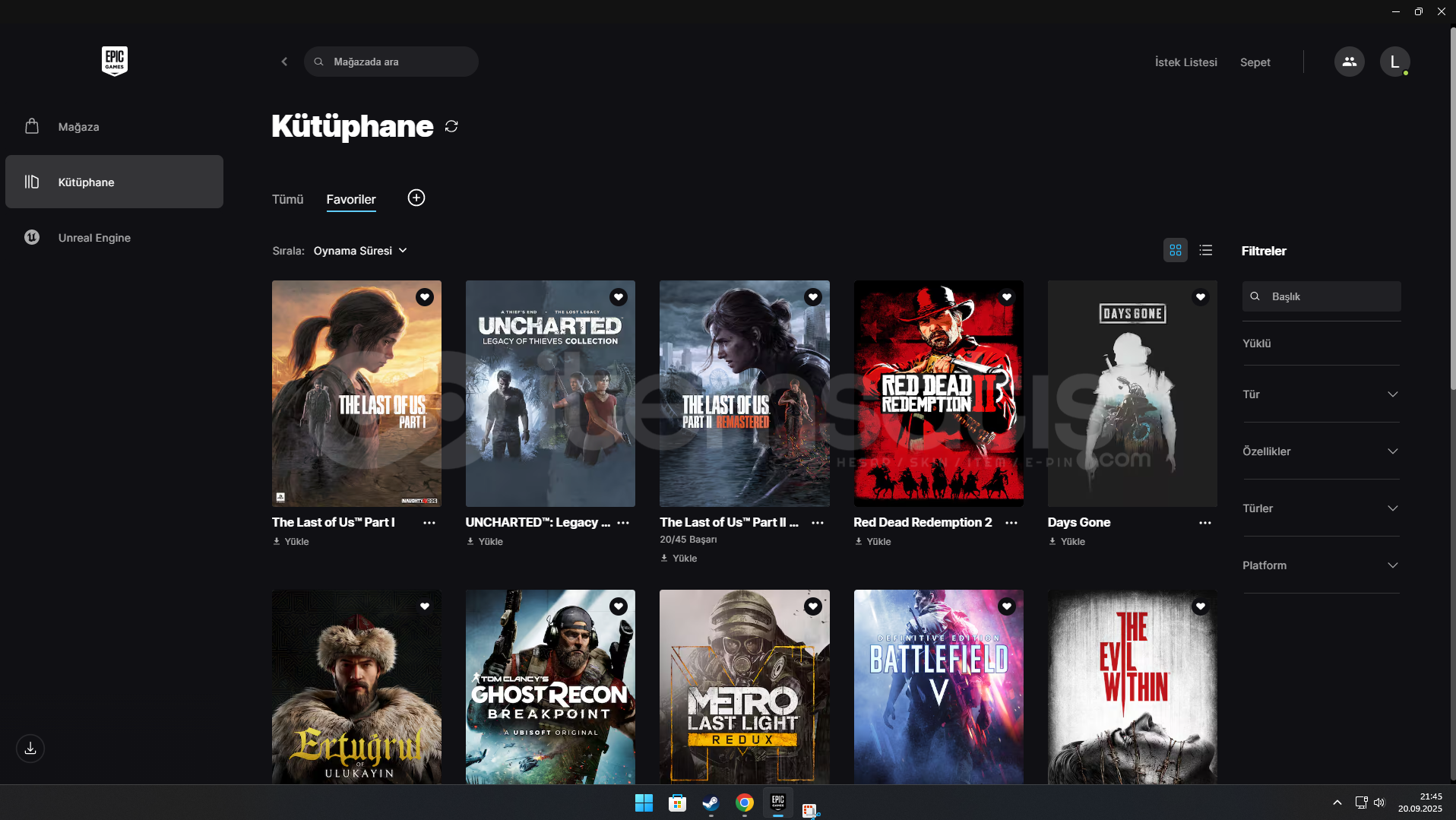
Task: Click Yükle for UNCHARTED Legacy of Thieves
Action: tap(485, 542)
